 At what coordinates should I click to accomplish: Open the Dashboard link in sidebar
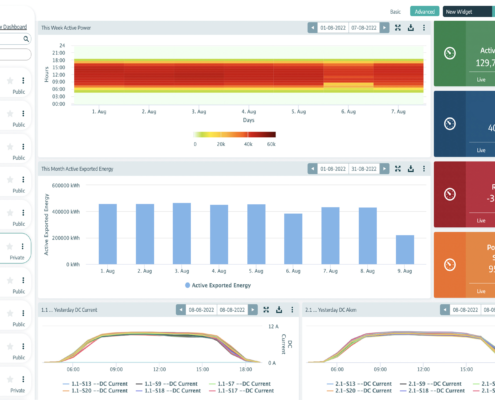(x=13, y=27)
